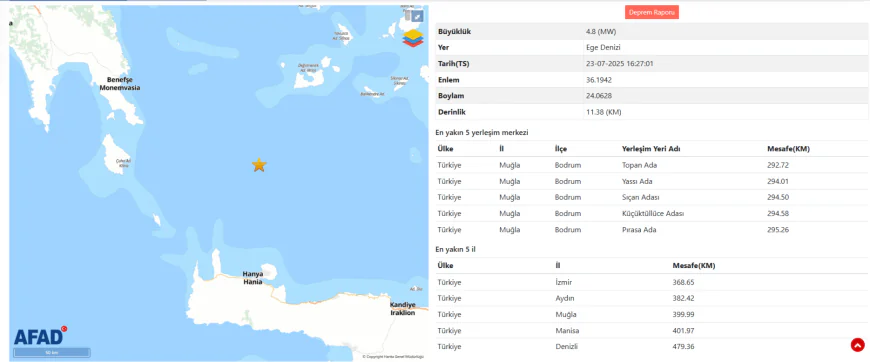Screen dimensions: 870x362
Task: Click the earthquake epicenter star marker
Action: (x=259, y=165)
